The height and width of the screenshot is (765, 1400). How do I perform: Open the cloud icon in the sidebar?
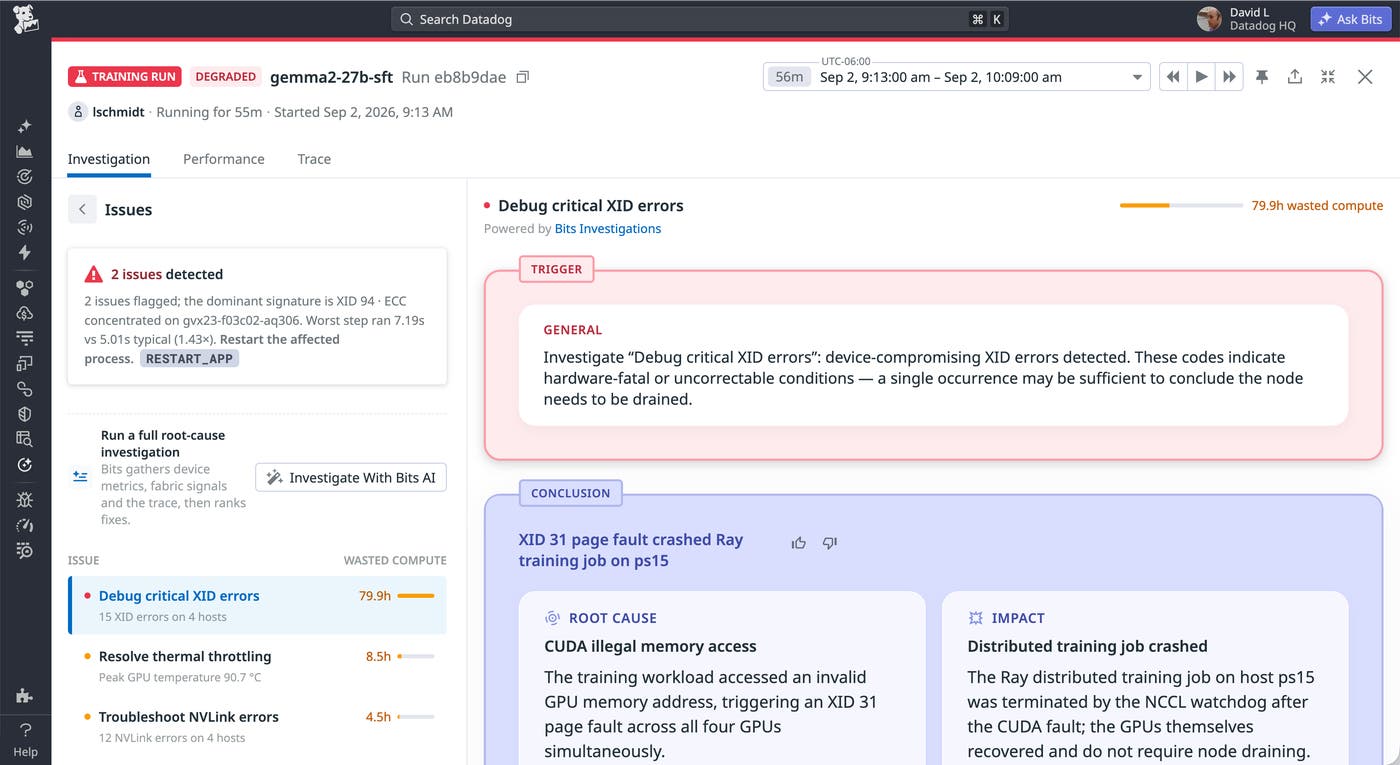[25, 313]
